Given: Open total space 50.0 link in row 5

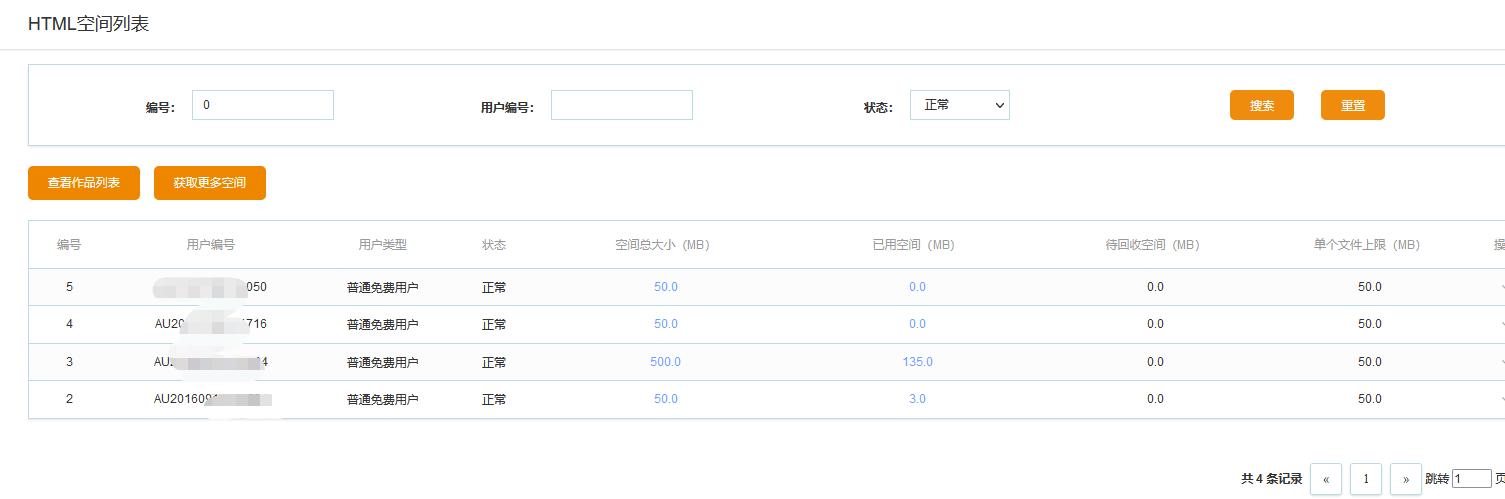Looking at the screenshot, I should (x=666, y=287).
